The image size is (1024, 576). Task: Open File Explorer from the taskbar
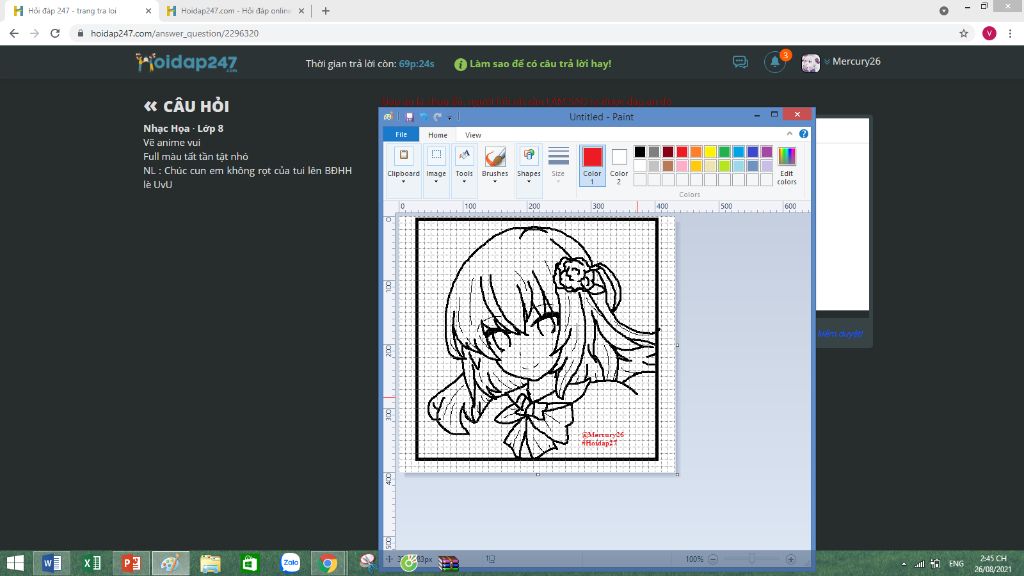point(210,563)
